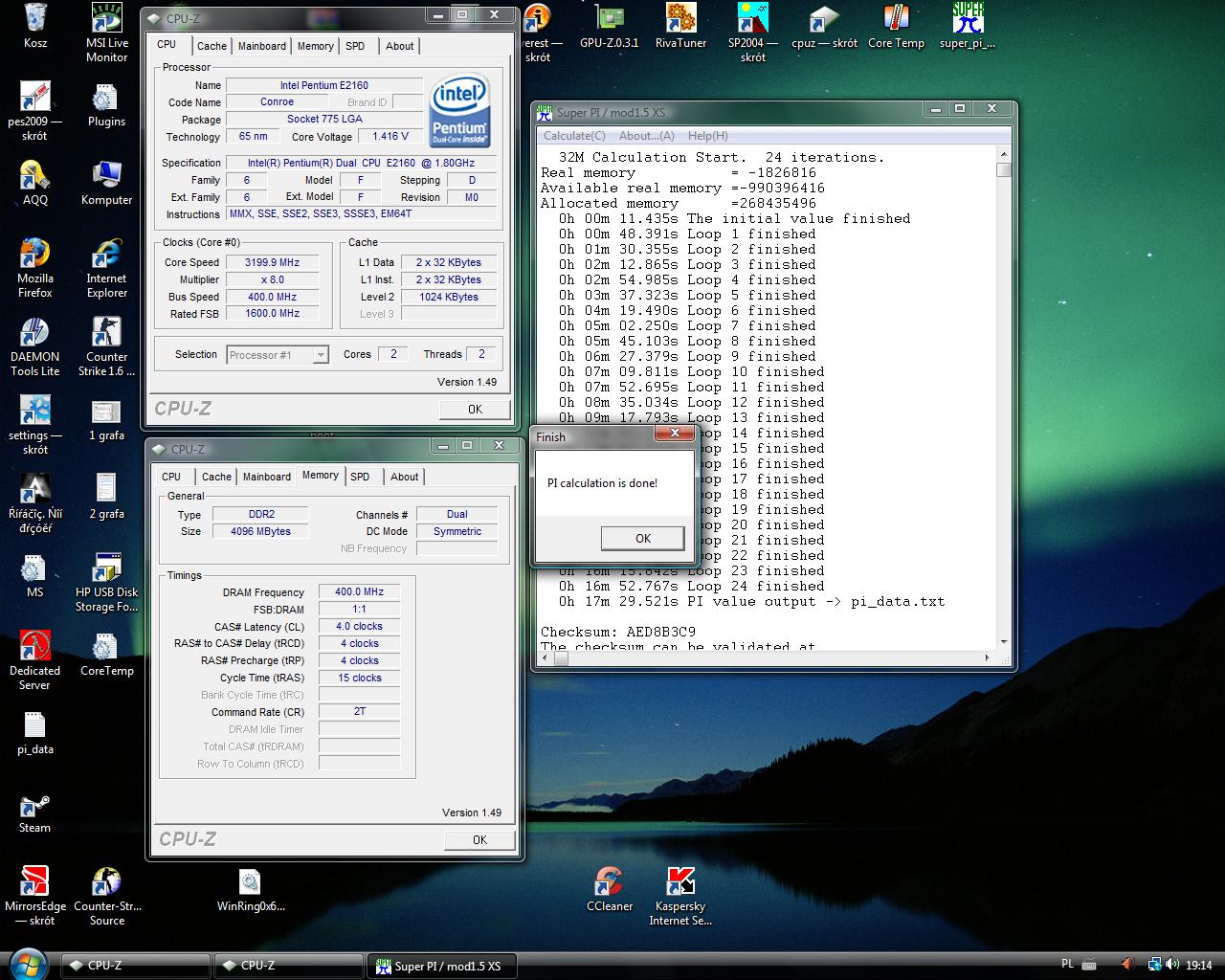Click the DRAM Frequency 400.0 MHz field
Screen dimensions: 1225x980
pos(359,592)
